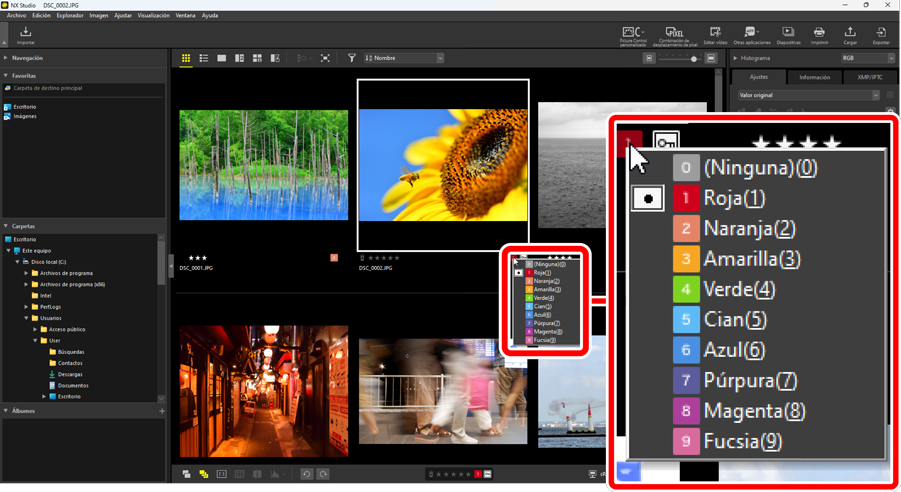The height and width of the screenshot is (492, 901).
Task: Switch to the Información tab
Action: 814,77
